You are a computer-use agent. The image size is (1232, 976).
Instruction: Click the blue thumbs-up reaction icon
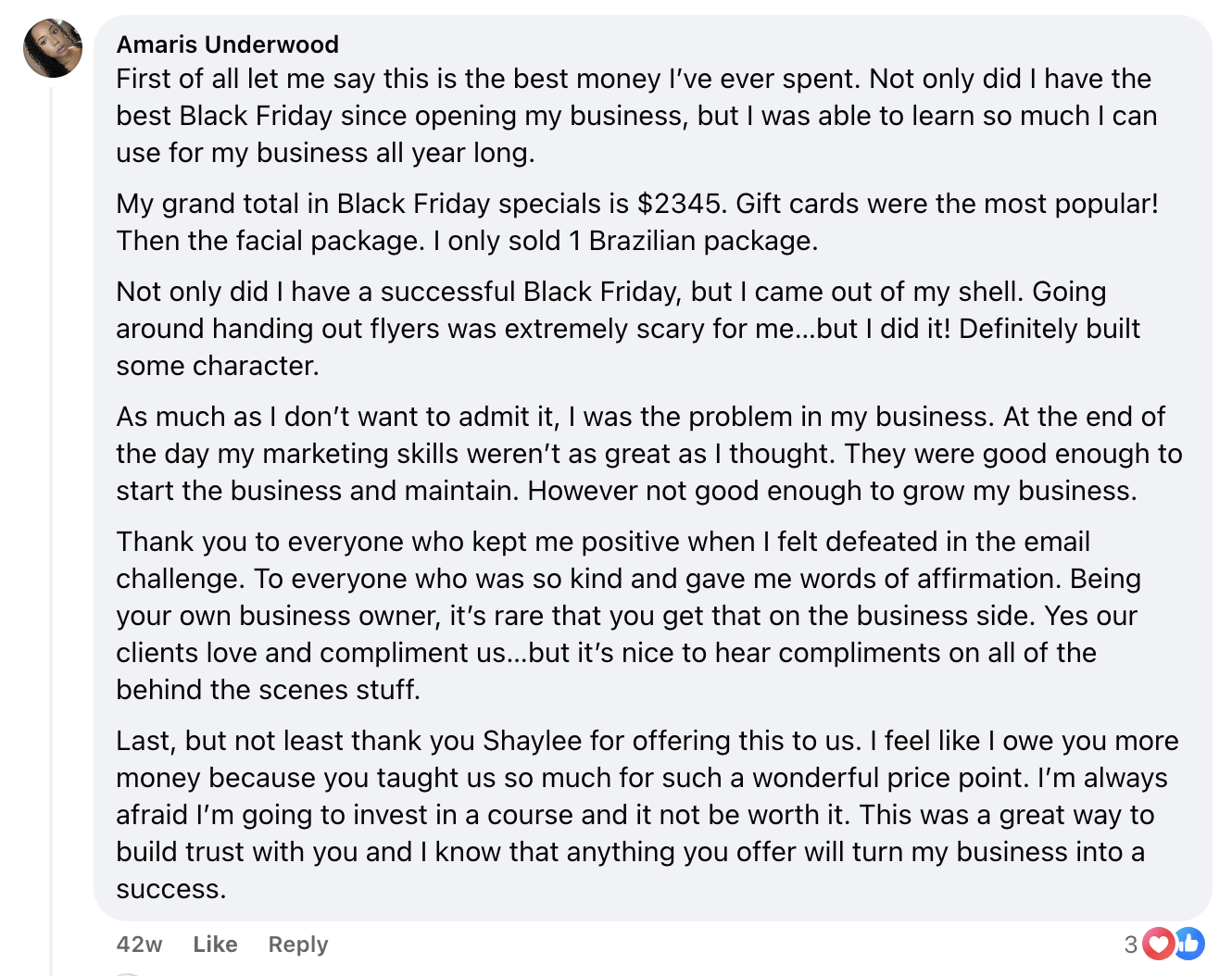coord(1189,944)
